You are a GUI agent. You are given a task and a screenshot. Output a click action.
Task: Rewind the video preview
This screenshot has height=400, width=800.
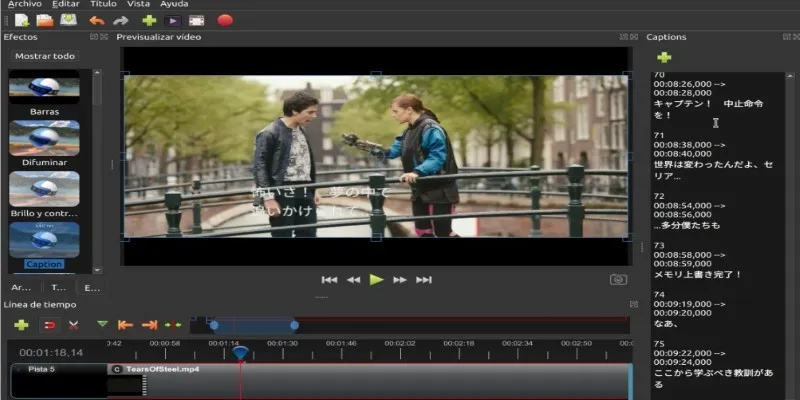[353, 280]
